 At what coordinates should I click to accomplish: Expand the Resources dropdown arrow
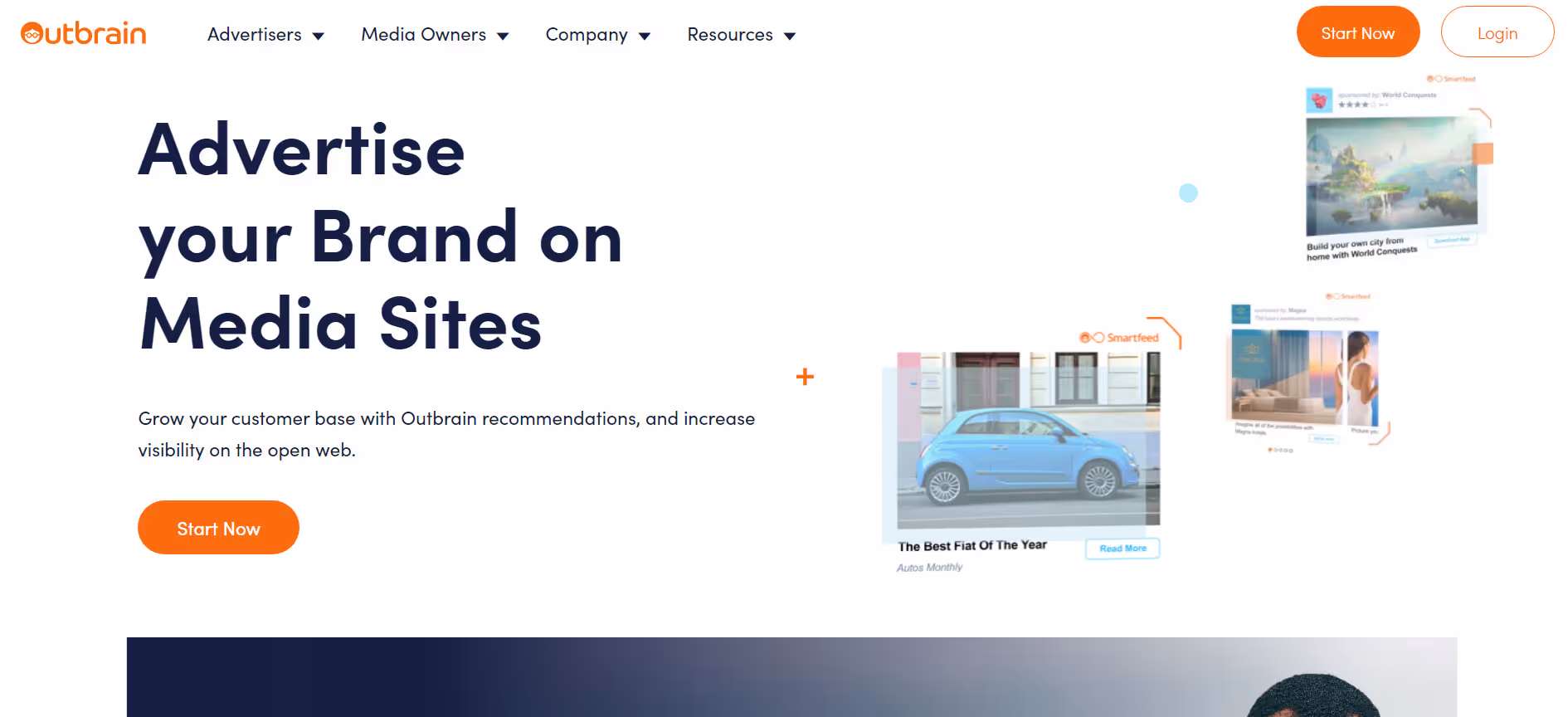(790, 36)
